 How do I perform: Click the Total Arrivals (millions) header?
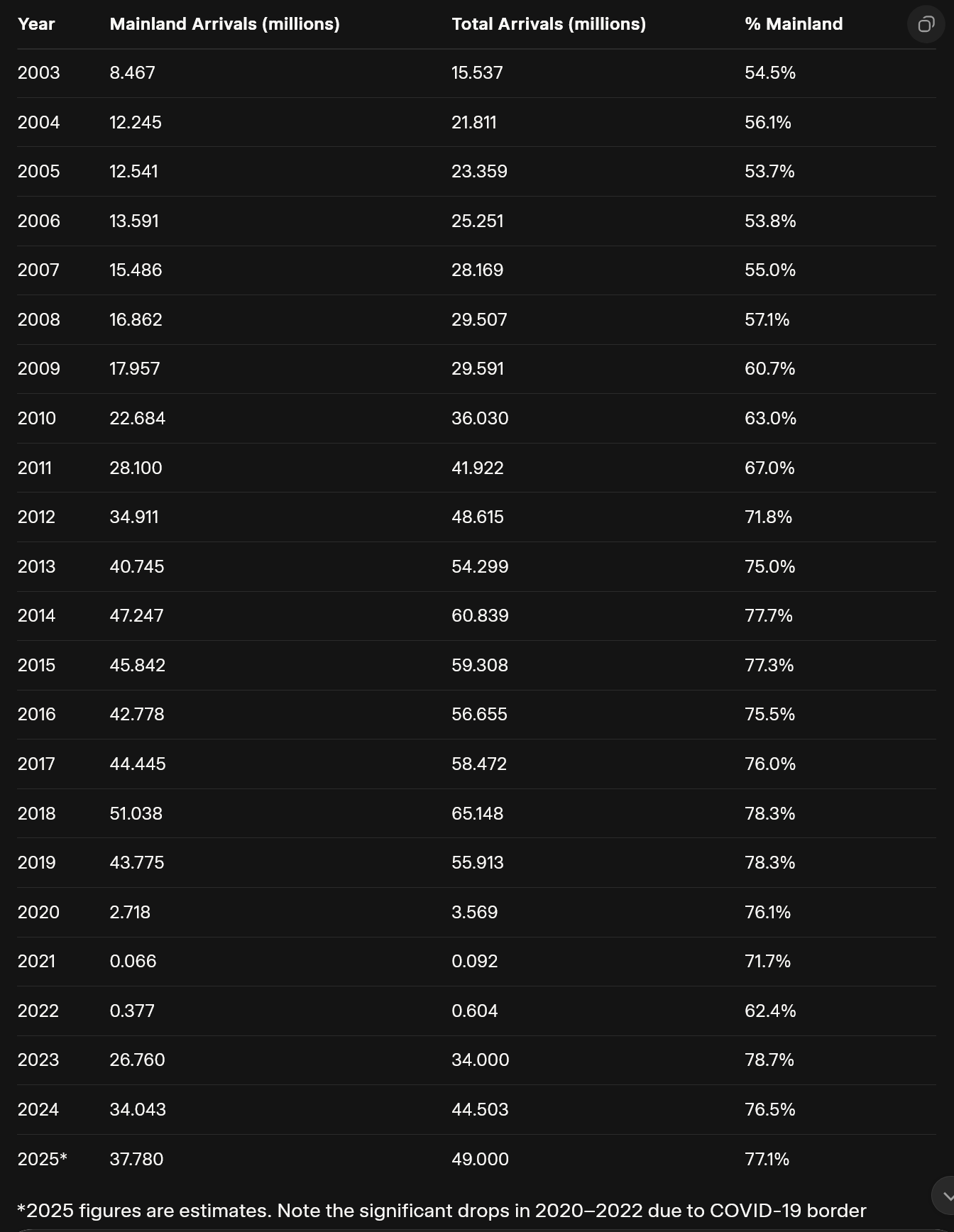(549, 24)
